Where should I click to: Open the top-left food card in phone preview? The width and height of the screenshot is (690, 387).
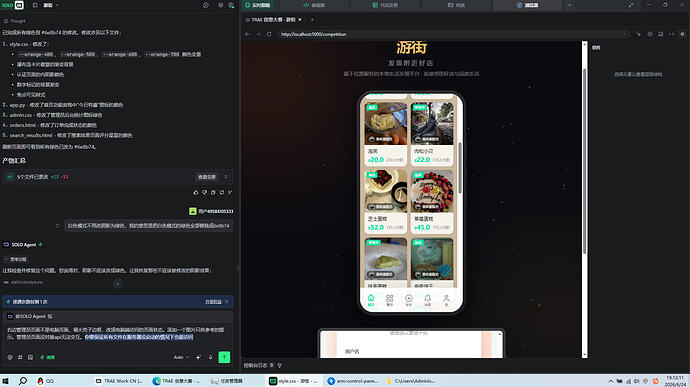(385, 134)
